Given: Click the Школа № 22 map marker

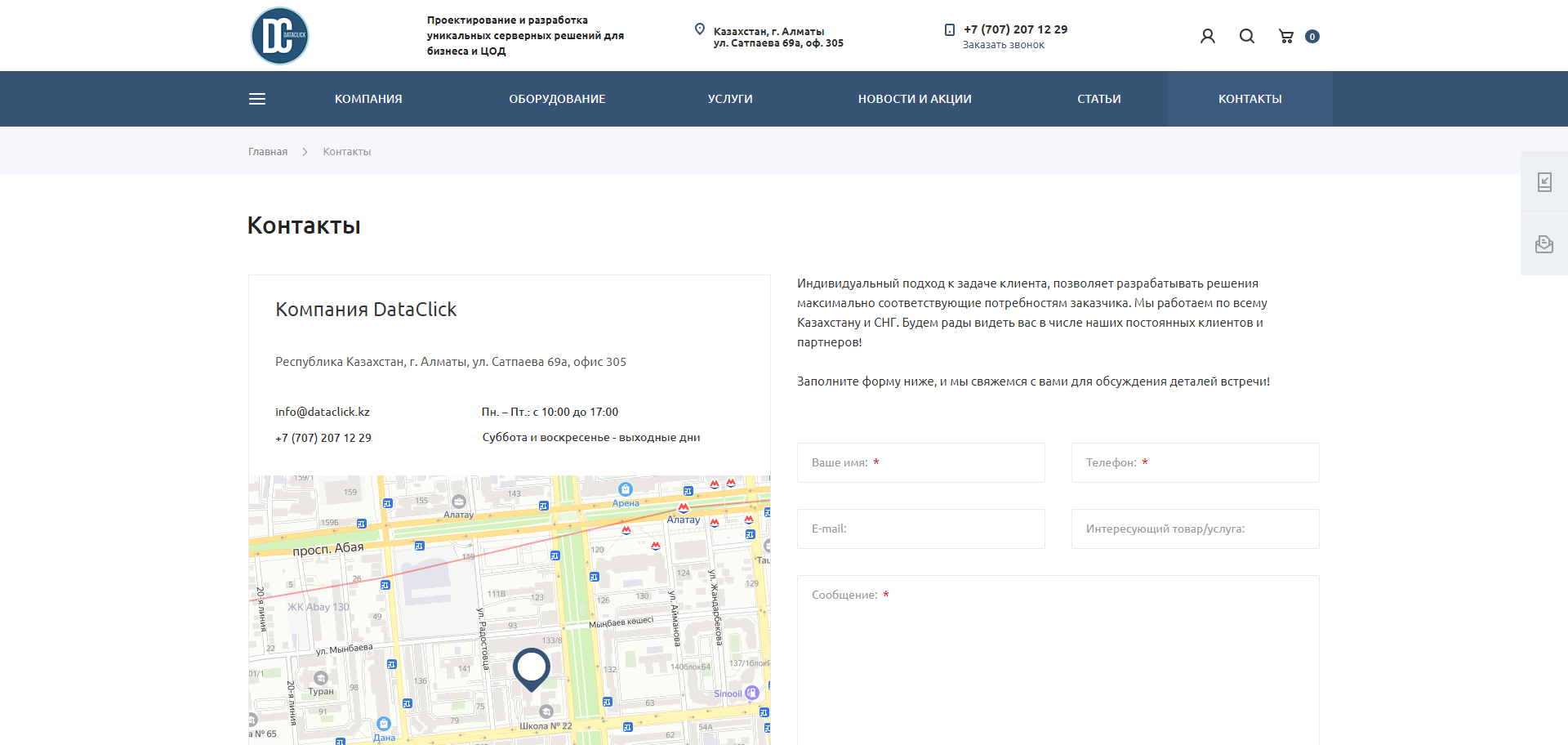Looking at the screenshot, I should 546,712.
